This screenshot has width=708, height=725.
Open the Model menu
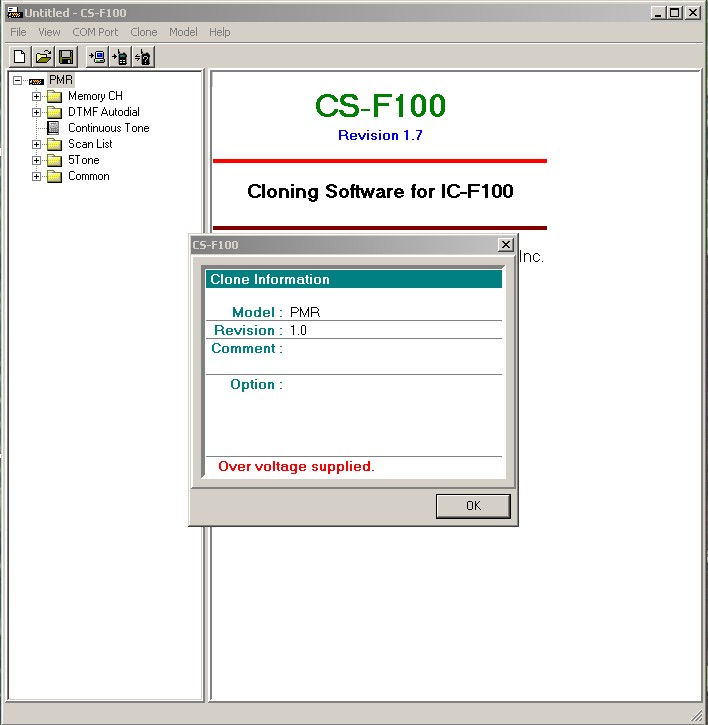183,32
